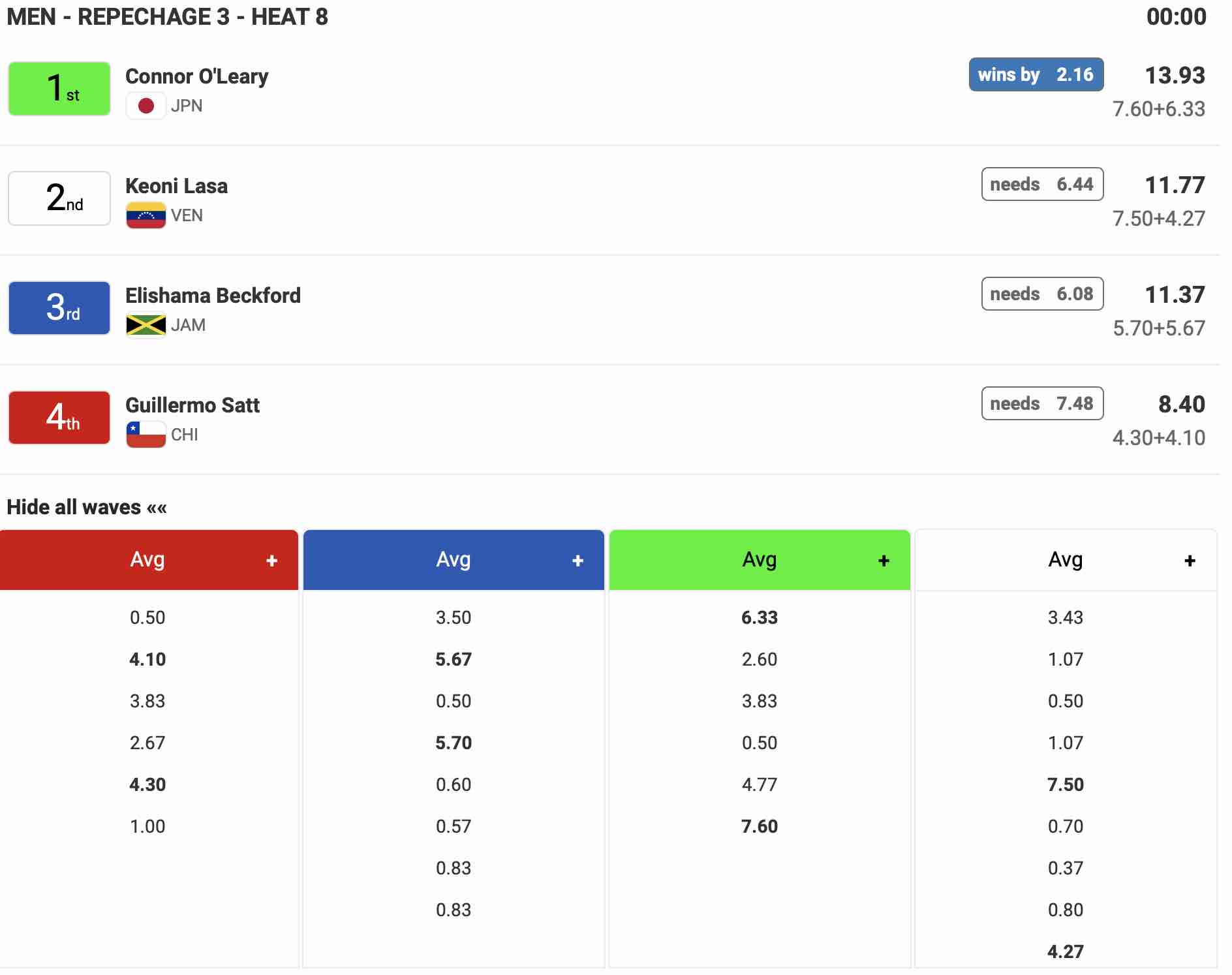1232x975 pixels.
Task: Select the 7.60 wave score in green column
Action: (x=759, y=826)
